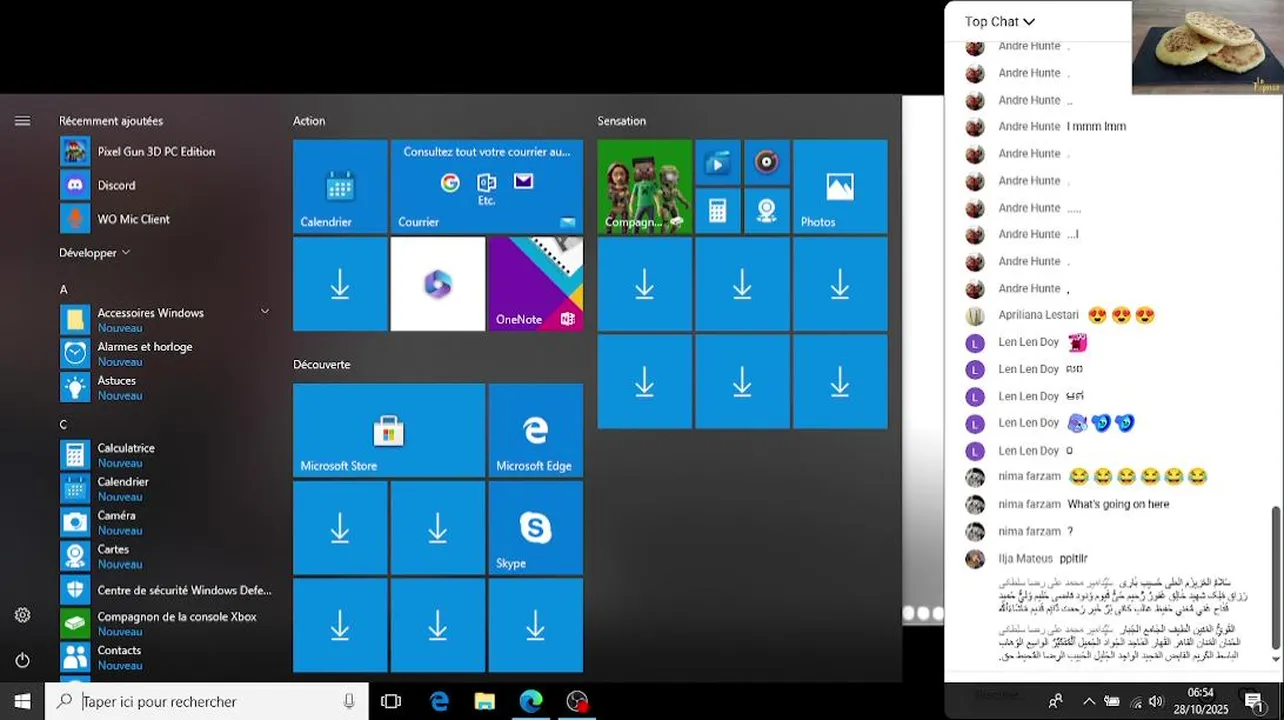
Task: Open Compagnon de la console Xbox entry
Action: click(165, 624)
